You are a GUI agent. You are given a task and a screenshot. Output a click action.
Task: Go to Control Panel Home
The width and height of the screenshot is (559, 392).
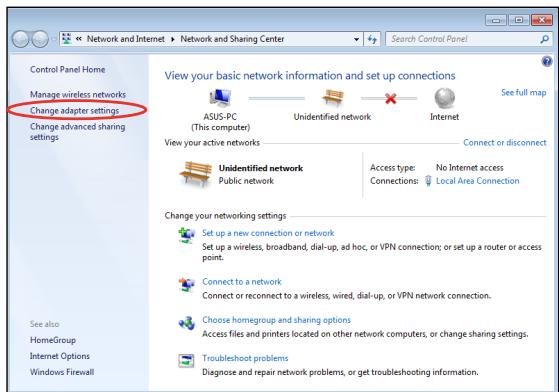pos(67,69)
